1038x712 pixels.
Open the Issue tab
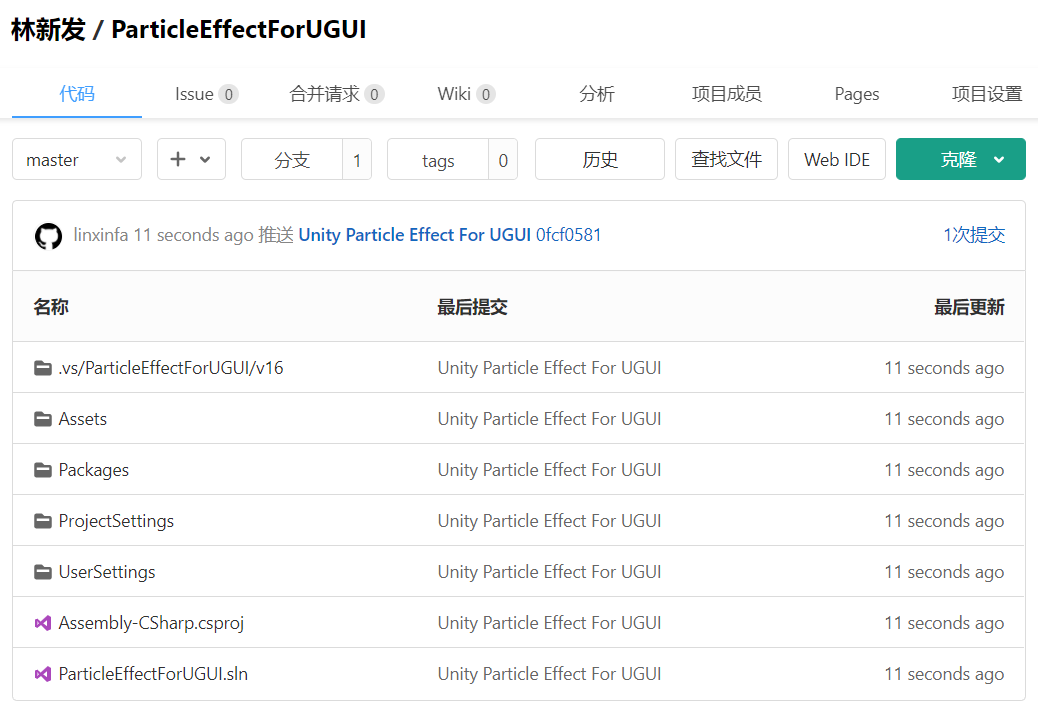click(x=206, y=94)
